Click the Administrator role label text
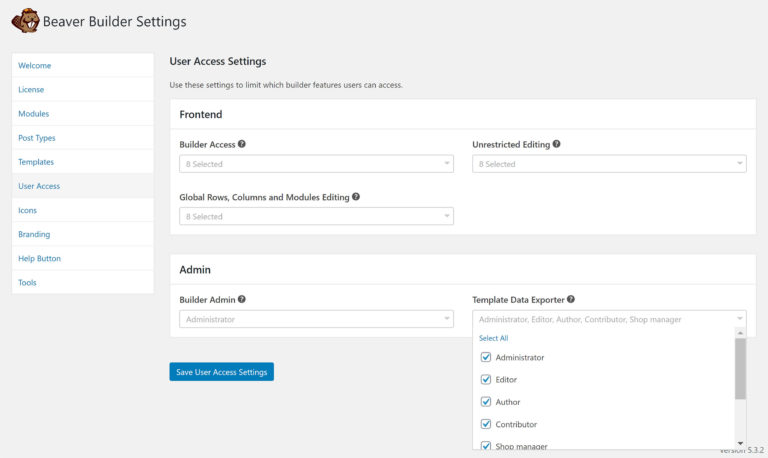Viewport: 768px width, 458px height. point(520,357)
